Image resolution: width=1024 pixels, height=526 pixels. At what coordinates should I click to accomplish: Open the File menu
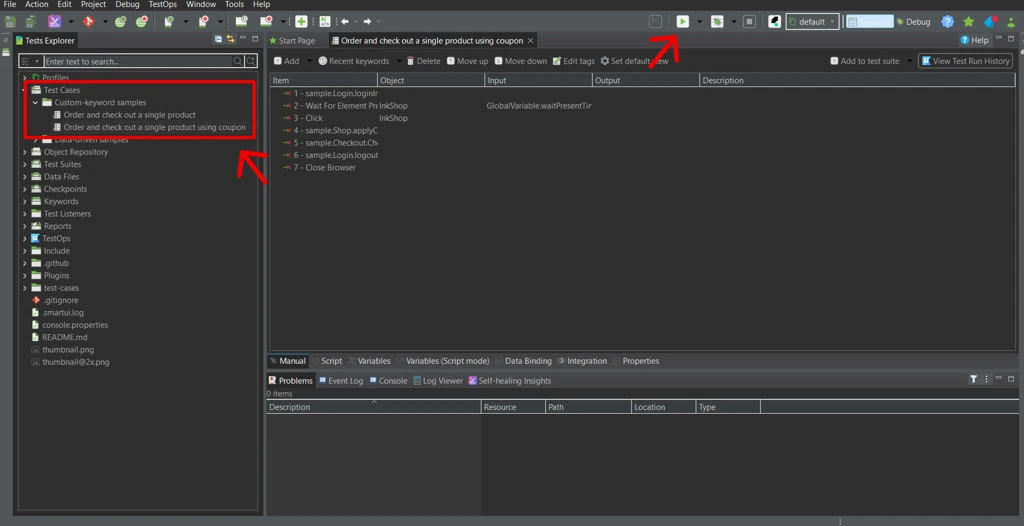click(x=10, y=5)
